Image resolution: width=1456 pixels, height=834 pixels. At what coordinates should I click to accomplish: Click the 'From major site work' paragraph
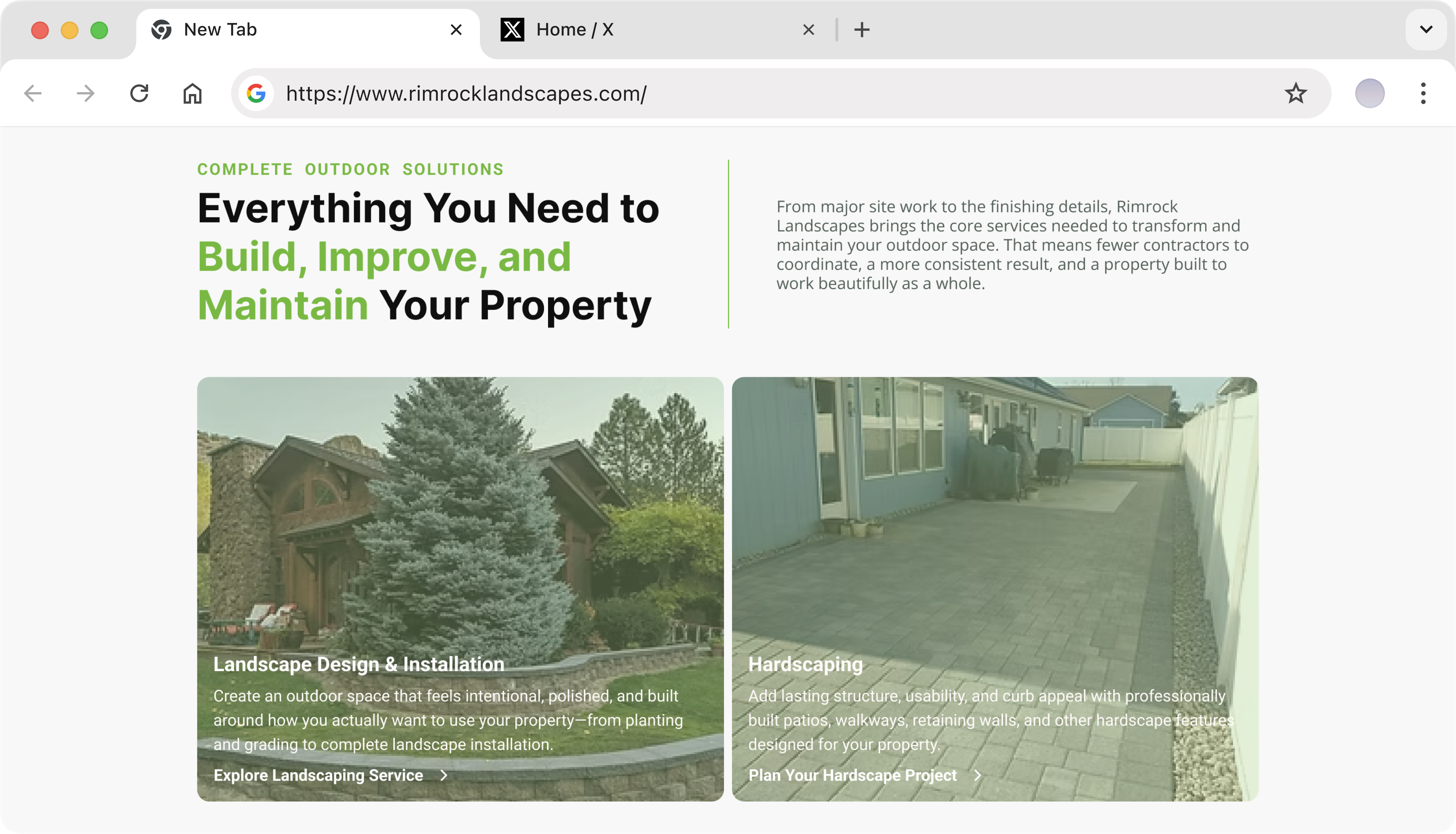[x=1012, y=245]
